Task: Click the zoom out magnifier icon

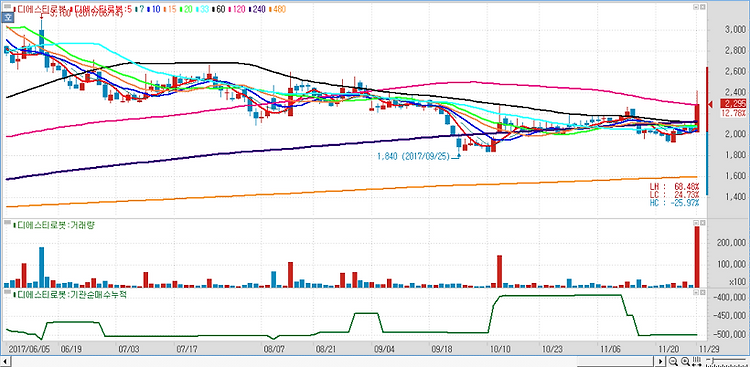Action: pyautogui.click(x=673, y=361)
